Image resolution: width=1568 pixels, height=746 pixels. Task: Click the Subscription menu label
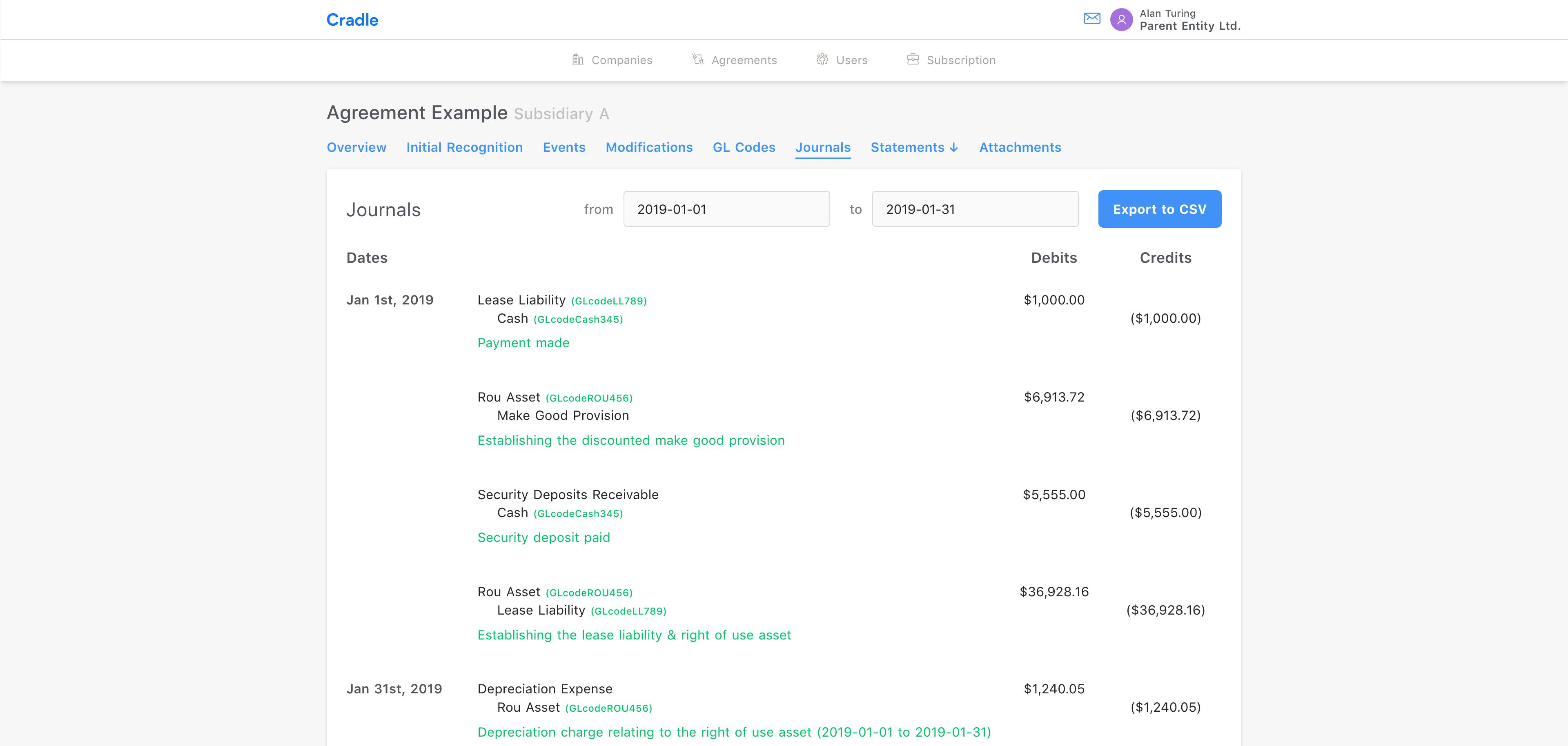[x=961, y=60]
